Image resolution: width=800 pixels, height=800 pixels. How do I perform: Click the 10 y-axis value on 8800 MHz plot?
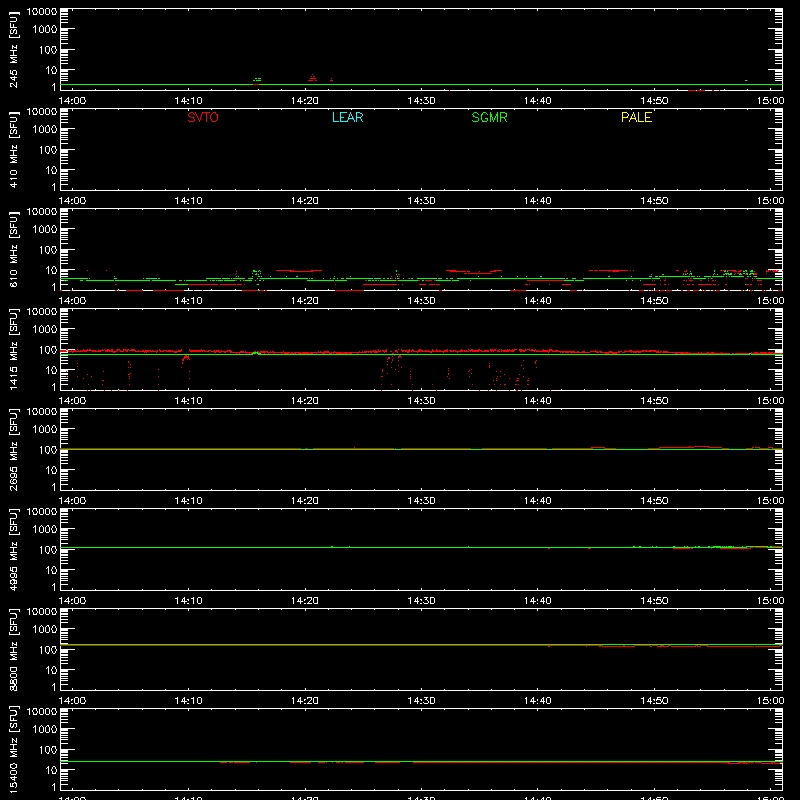pos(51,670)
